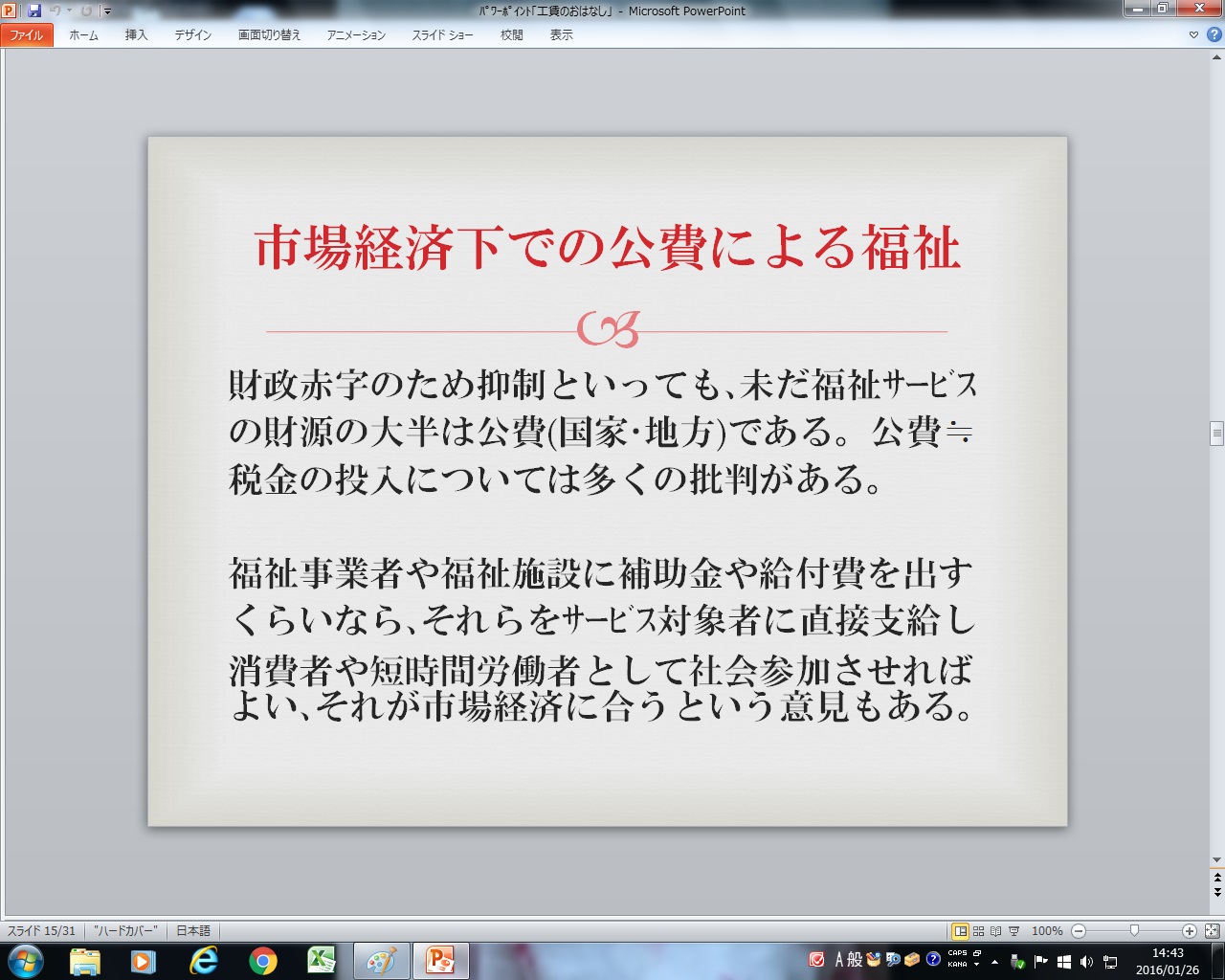Launch Google Chrome from the taskbar
Image resolution: width=1225 pixels, height=980 pixels.
(262, 960)
